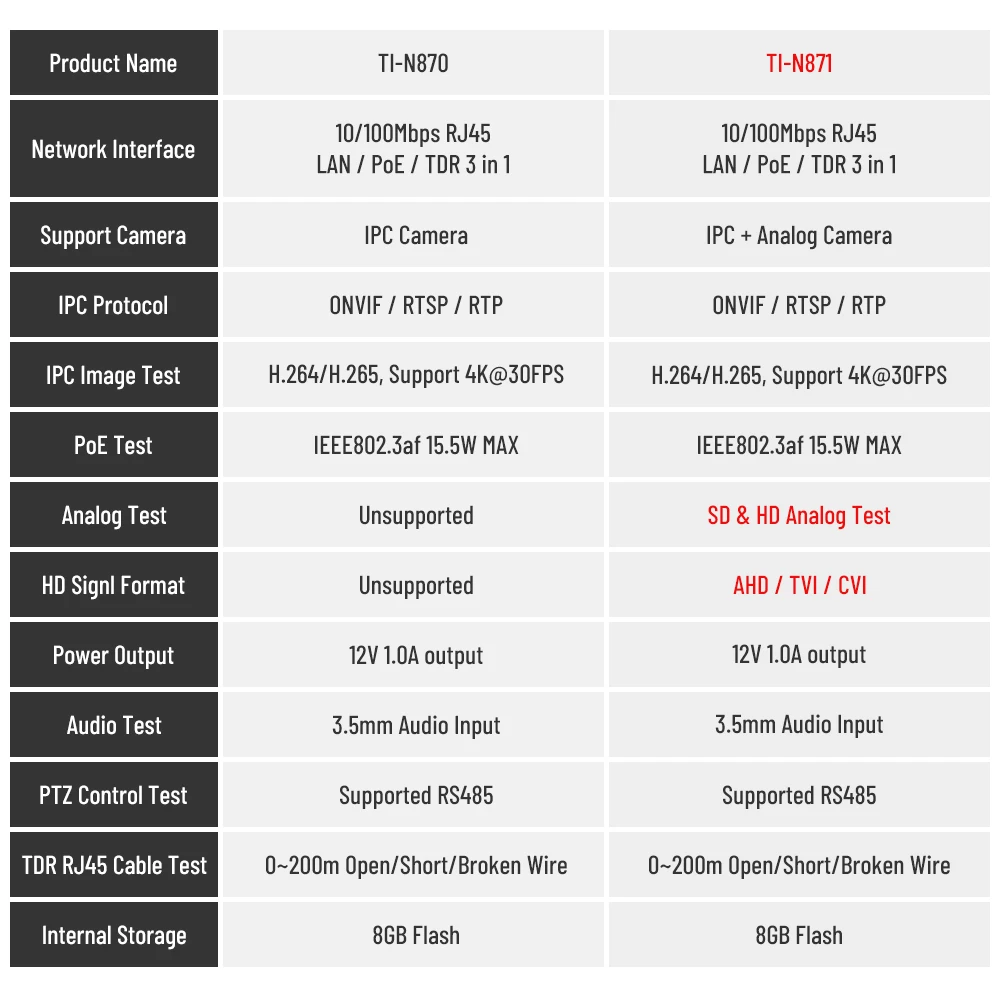Viewport: 1000px width, 1000px height.
Task: Click the TDR RJ45 Cable Test label
Action: click(x=113, y=866)
